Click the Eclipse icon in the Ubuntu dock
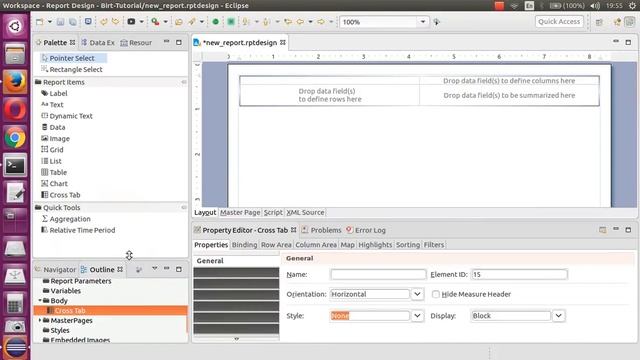640x360 pixels. [x=15, y=347]
